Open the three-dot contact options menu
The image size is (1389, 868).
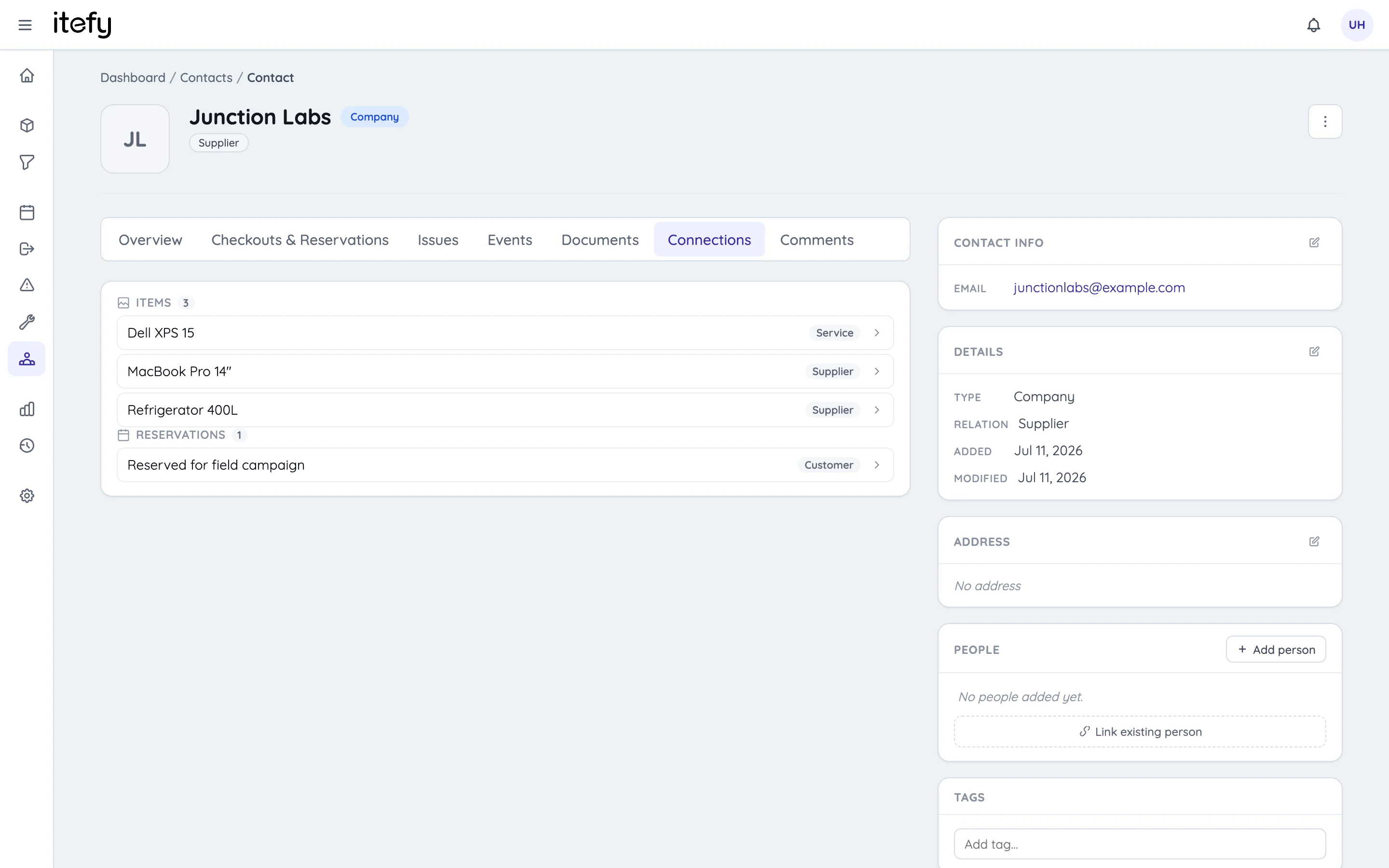click(1325, 121)
